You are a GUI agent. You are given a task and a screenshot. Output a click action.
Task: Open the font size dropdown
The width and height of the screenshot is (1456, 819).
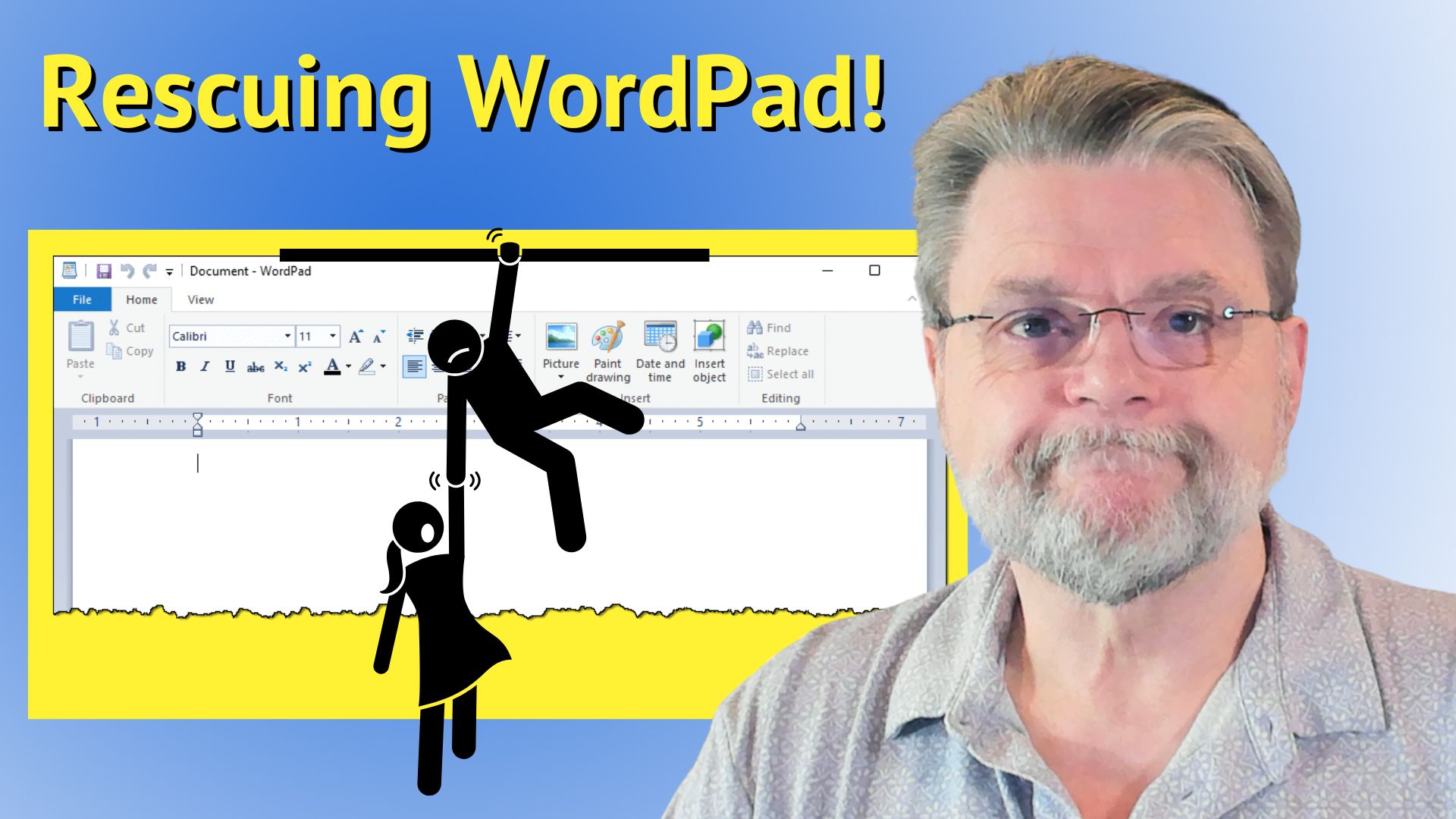[332, 336]
